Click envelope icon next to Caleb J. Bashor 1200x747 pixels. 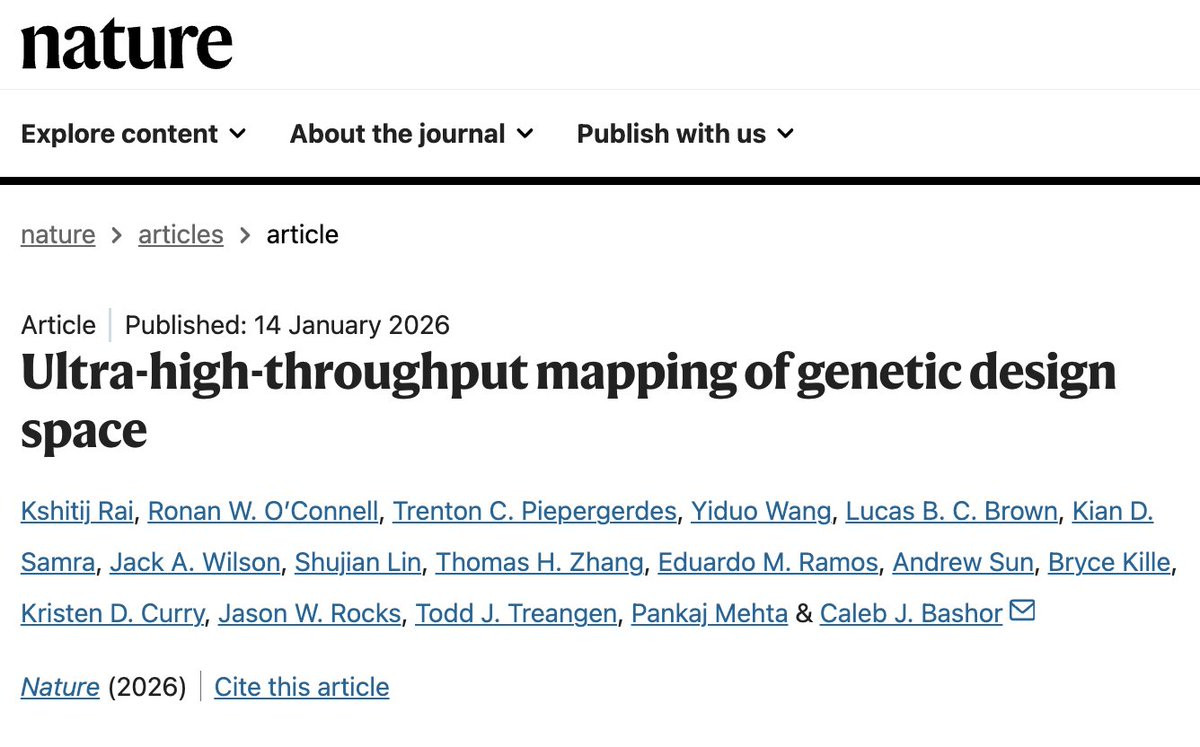pyautogui.click(x=1022, y=611)
